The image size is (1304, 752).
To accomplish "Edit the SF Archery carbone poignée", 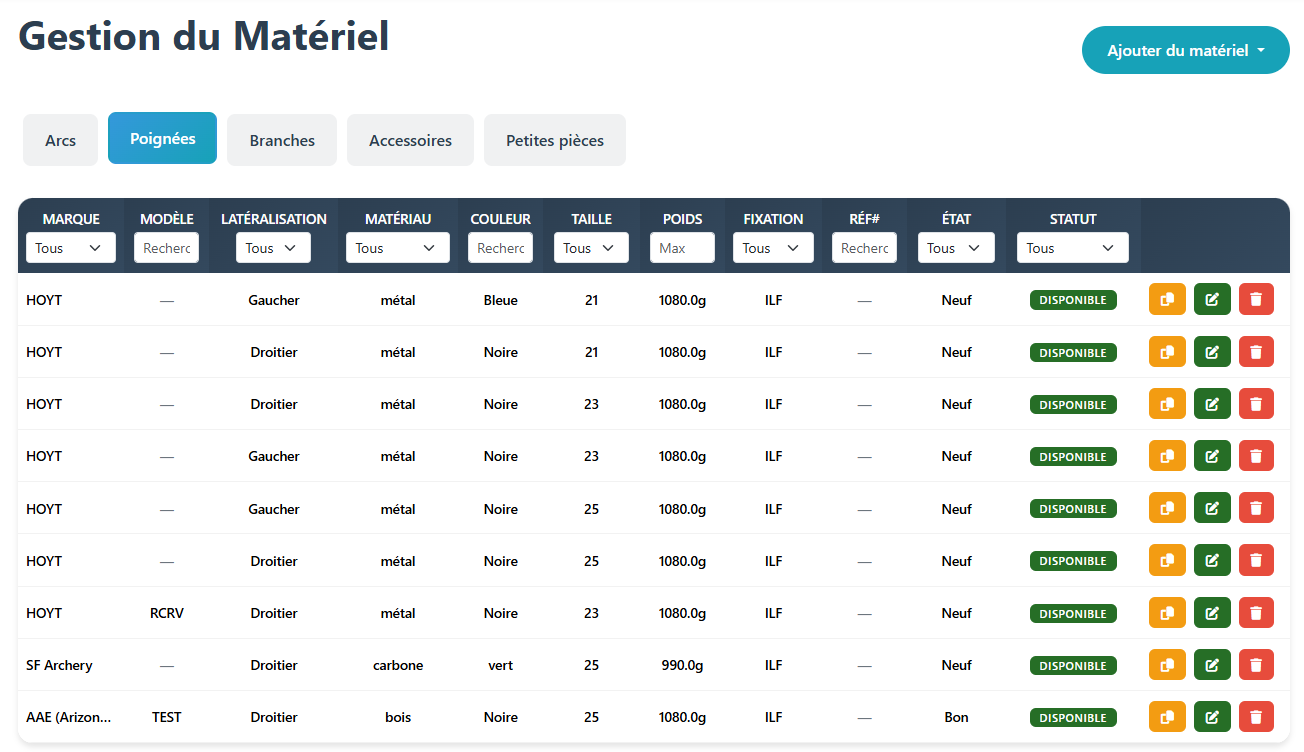I will pos(1212,664).
